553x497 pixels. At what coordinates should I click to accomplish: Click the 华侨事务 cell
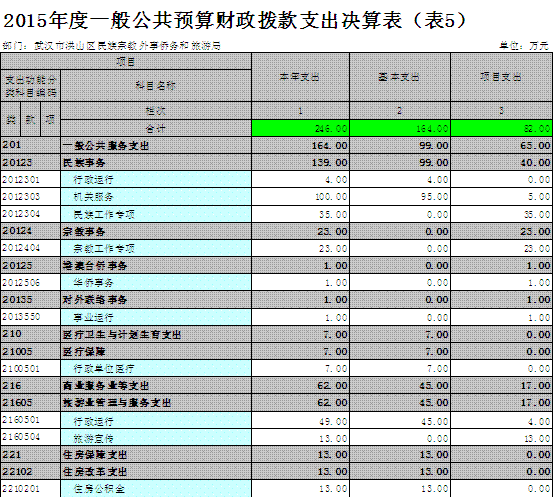pyautogui.click(x=156, y=283)
